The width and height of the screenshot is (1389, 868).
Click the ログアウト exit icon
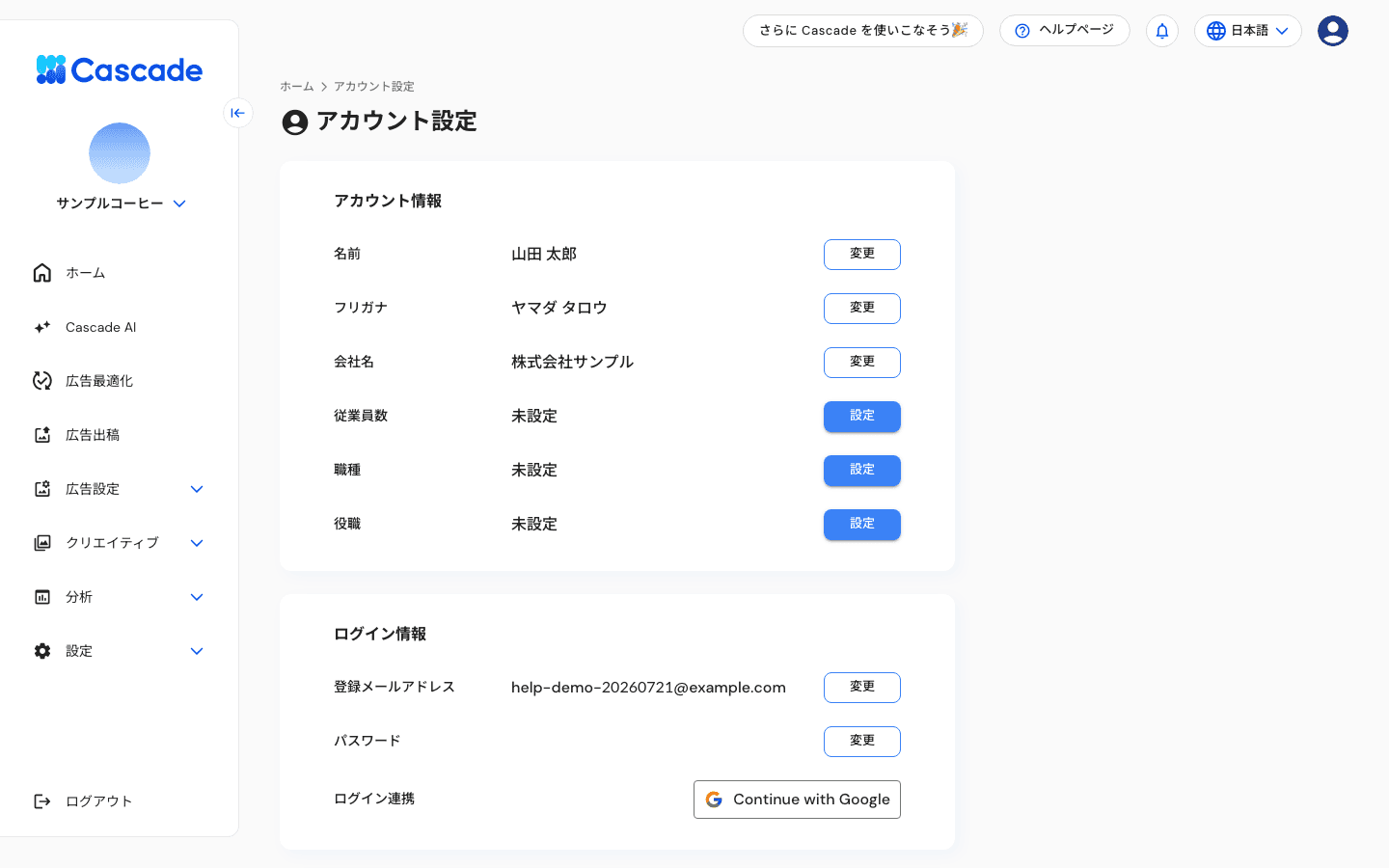click(x=42, y=801)
